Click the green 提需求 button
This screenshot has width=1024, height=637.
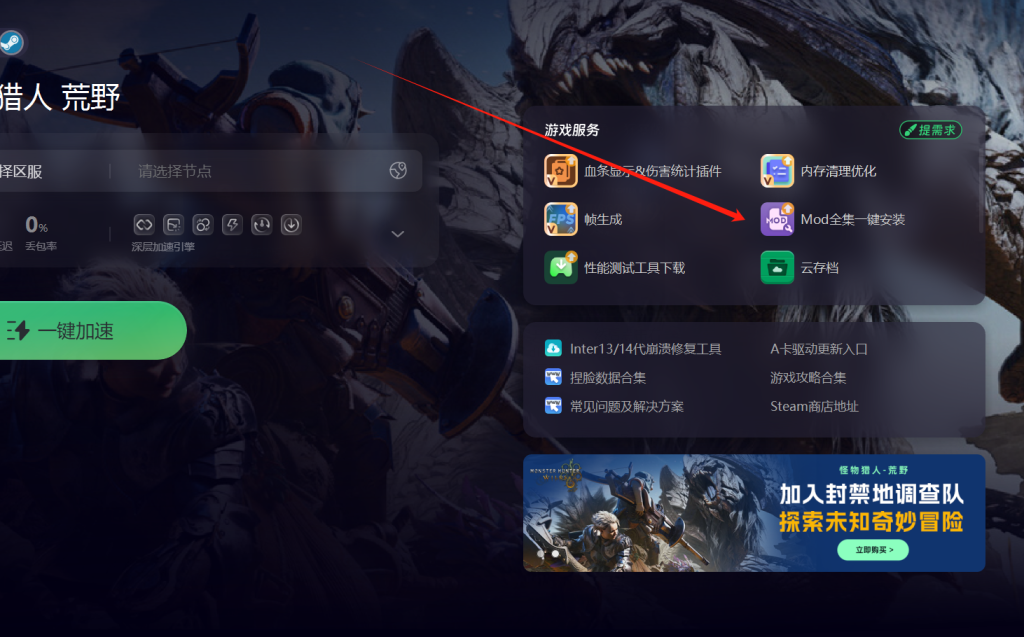click(x=931, y=130)
